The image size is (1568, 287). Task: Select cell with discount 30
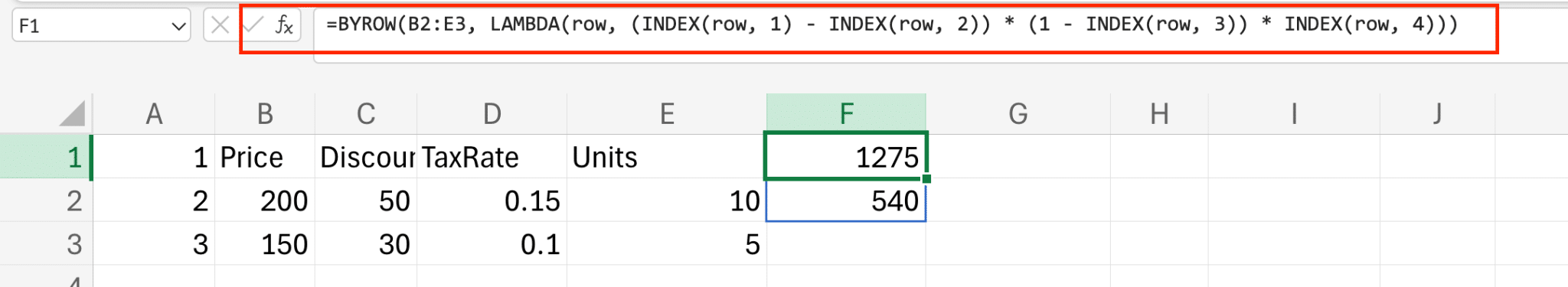click(x=366, y=244)
